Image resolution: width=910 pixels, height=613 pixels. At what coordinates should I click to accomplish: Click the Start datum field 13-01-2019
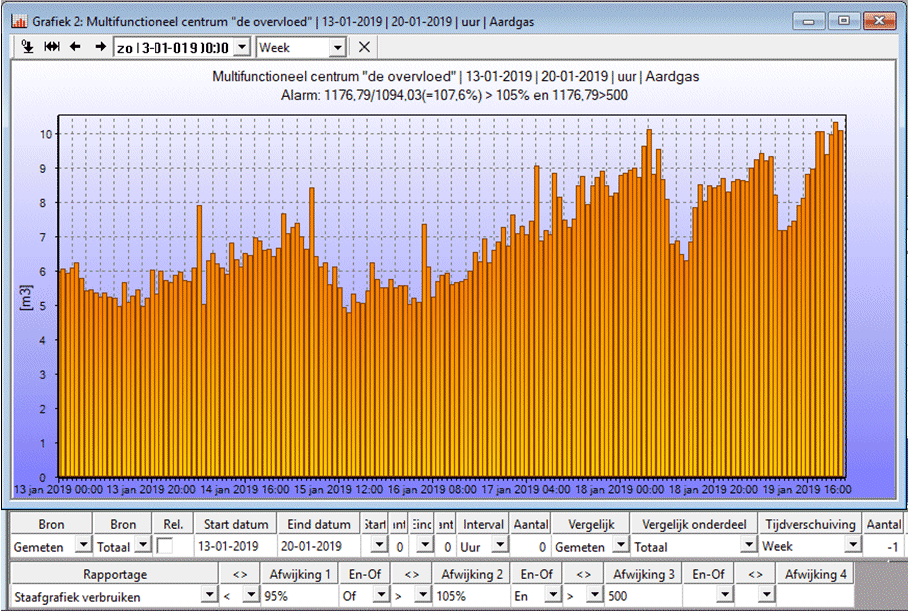[x=236, y=546]
